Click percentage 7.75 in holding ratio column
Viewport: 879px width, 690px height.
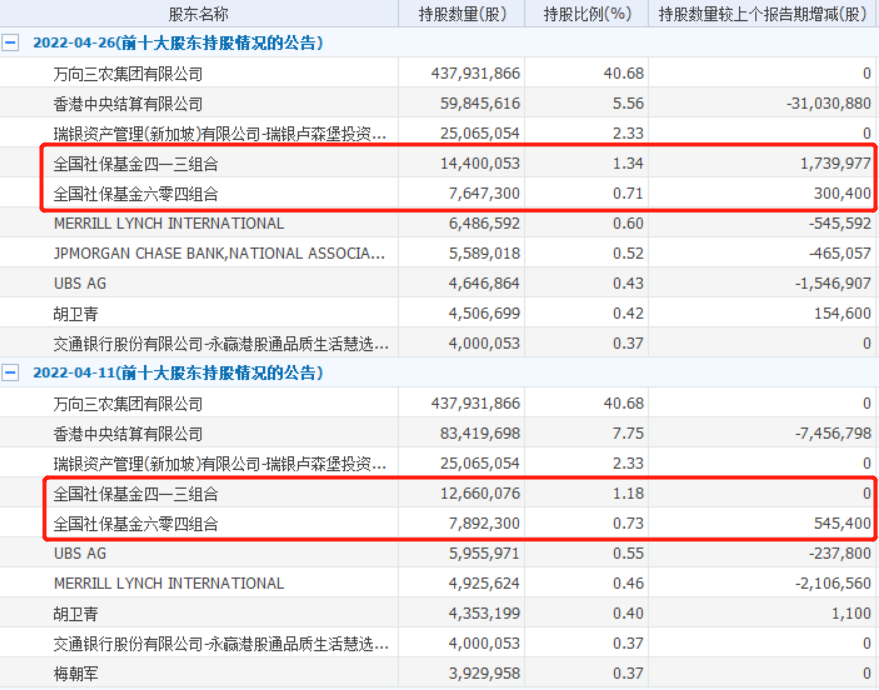pyautogui.click(x=628, y=434)
